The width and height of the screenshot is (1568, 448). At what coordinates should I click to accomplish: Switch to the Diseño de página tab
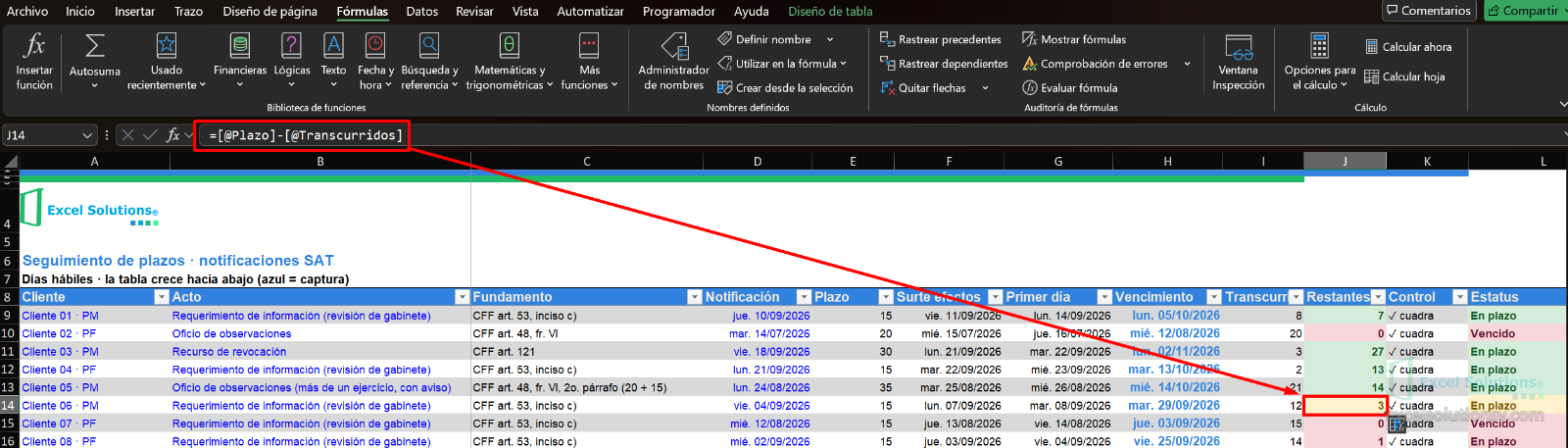point(269,11)
